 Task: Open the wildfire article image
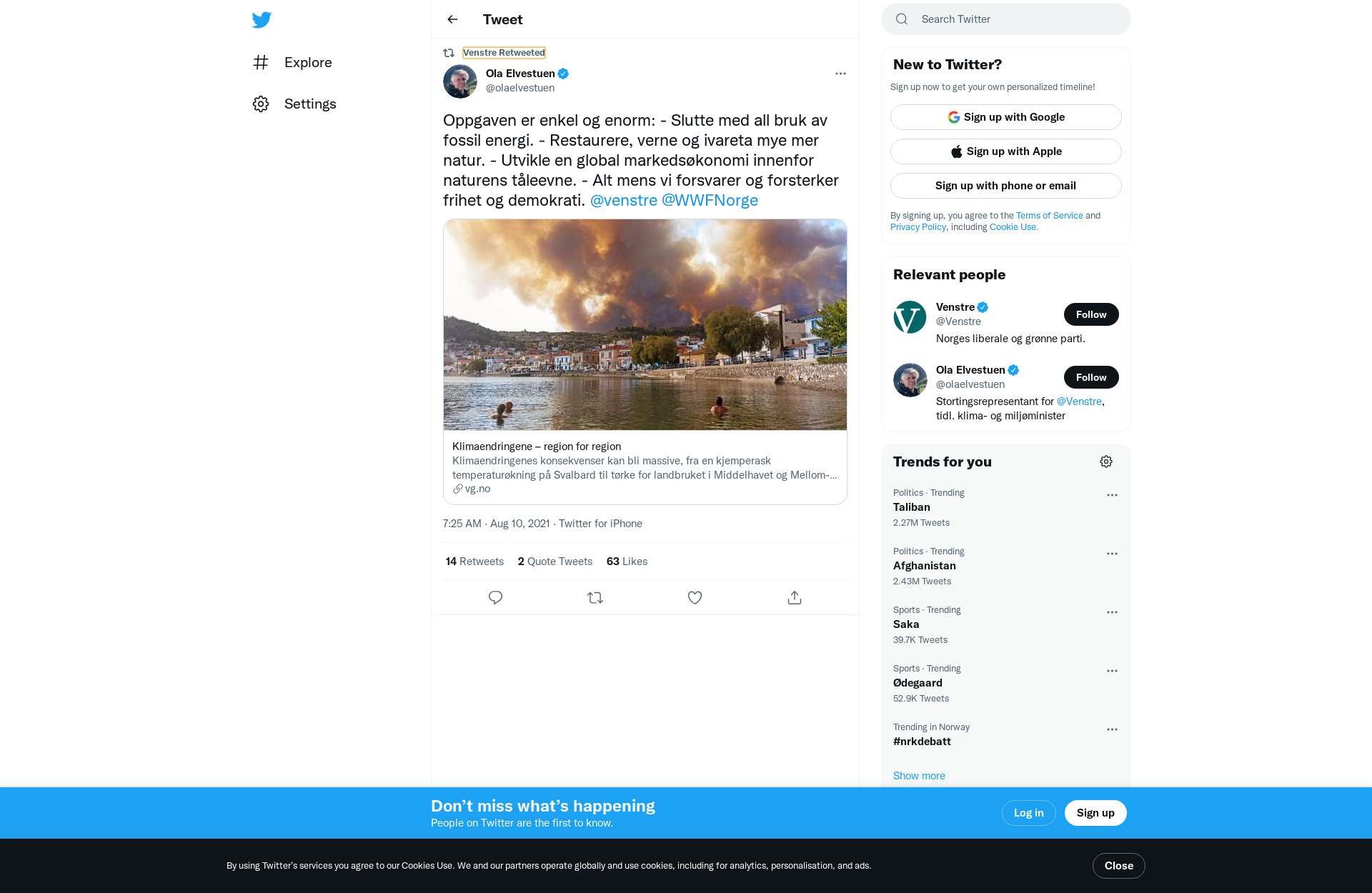[645, 324]
